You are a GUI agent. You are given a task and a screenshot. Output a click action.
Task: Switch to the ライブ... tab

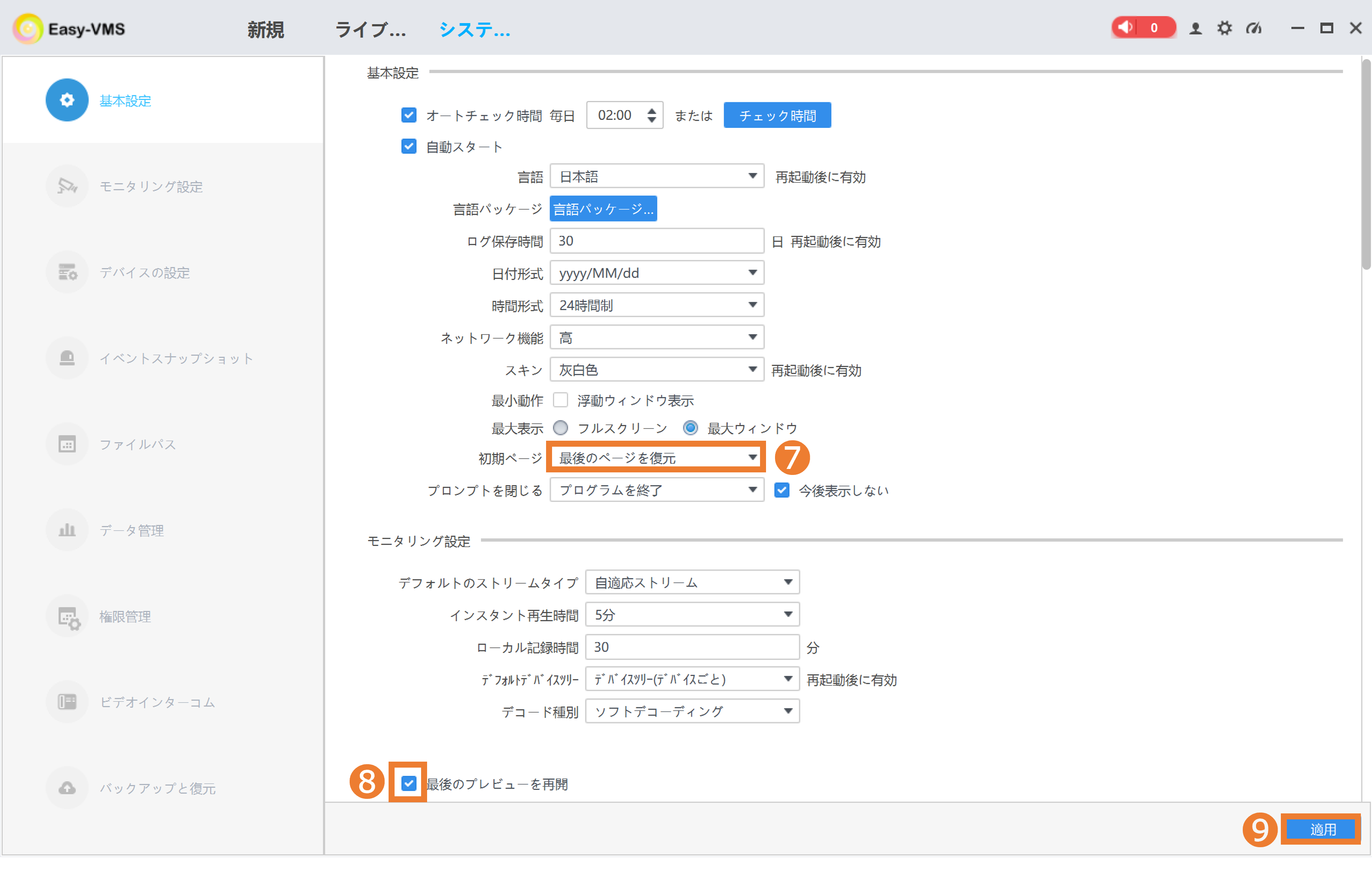pyautogui.click(x=371, y=29)
